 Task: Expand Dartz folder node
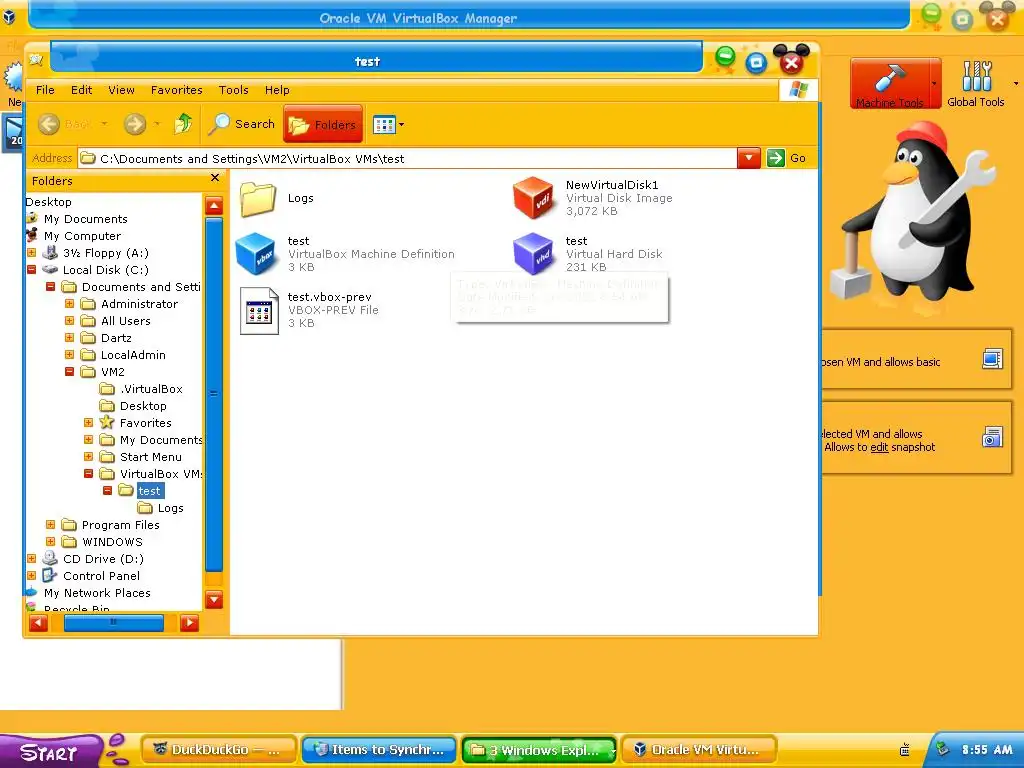[69, 338]
